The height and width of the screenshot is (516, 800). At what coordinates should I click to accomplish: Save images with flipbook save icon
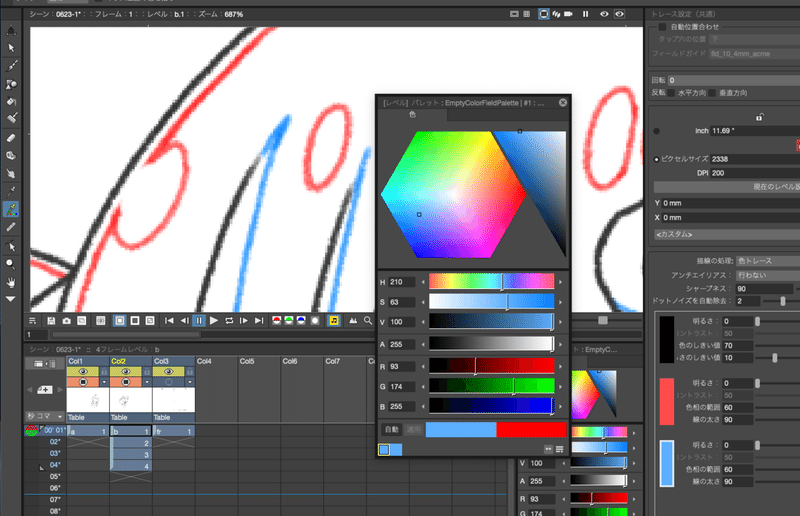coord(51,321)
